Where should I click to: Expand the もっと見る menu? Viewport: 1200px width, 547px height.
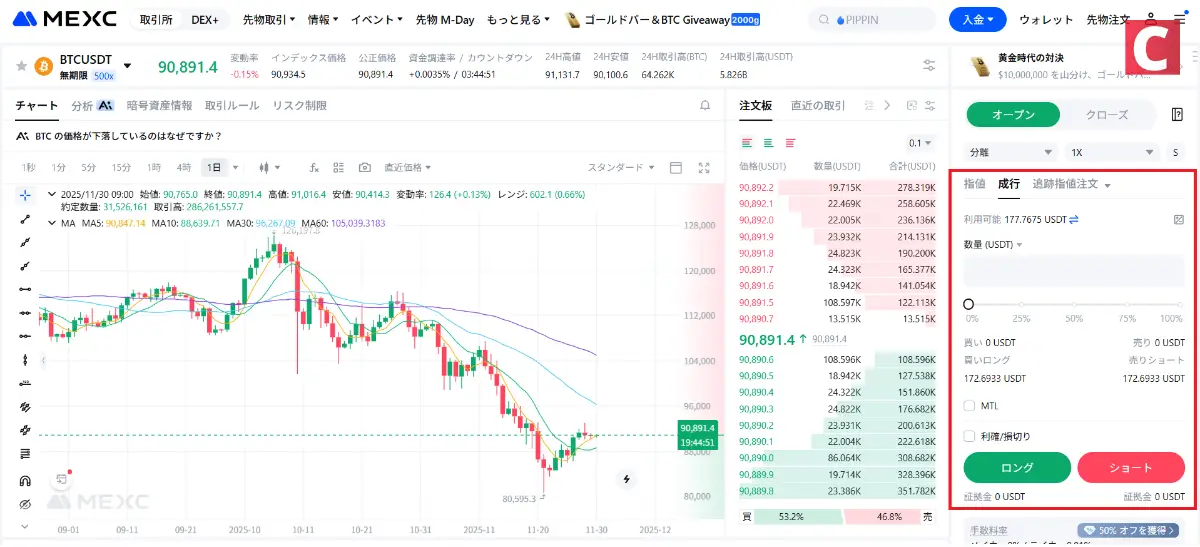517,19
